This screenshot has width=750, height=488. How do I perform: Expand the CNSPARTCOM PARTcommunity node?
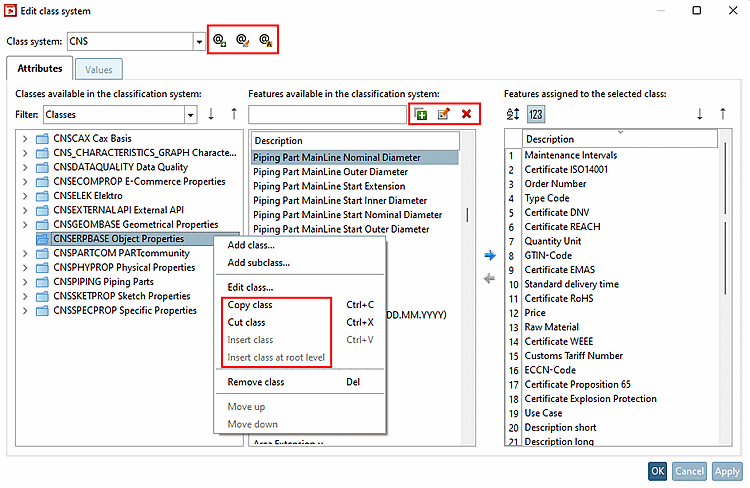25,254
